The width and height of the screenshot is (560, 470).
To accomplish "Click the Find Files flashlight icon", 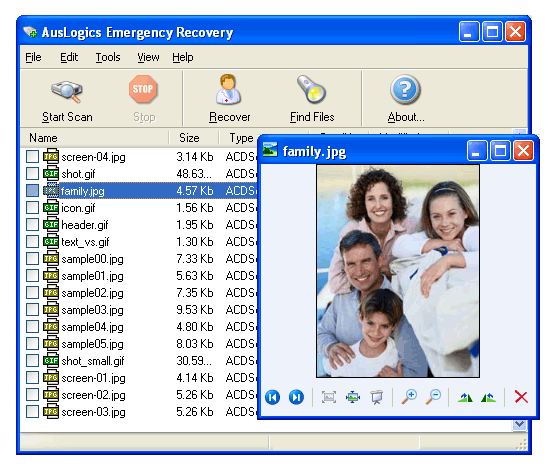I will coord(311,89).
